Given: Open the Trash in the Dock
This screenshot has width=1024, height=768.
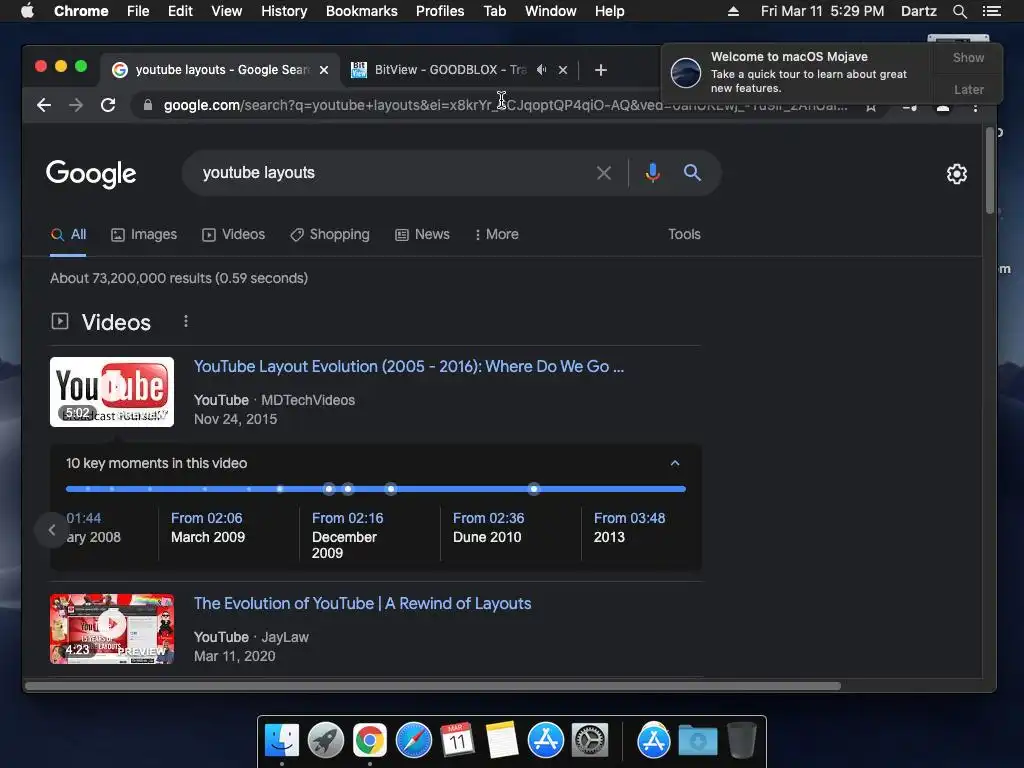Looking at the screenshot, I should pos(742,741).
